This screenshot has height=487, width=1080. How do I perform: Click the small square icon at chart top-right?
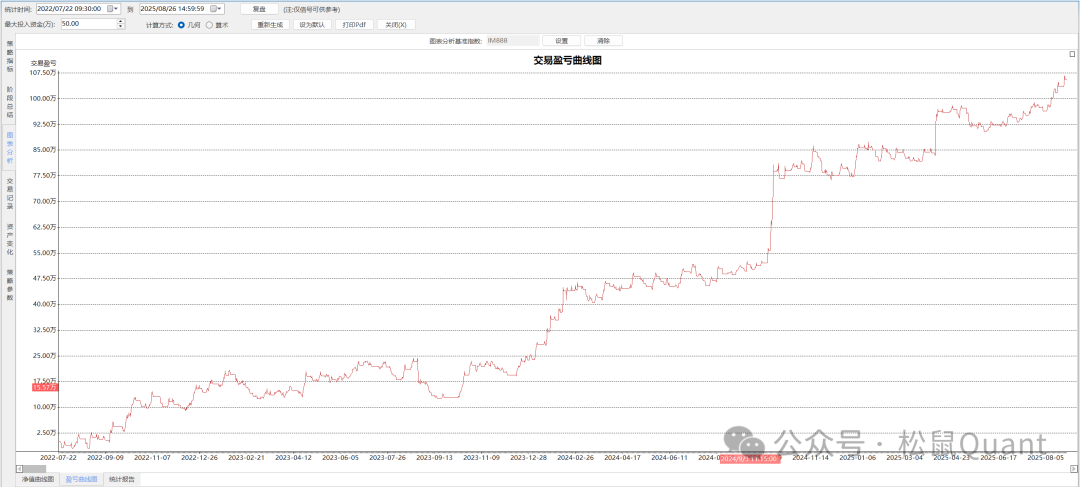tap(1072, 53)
